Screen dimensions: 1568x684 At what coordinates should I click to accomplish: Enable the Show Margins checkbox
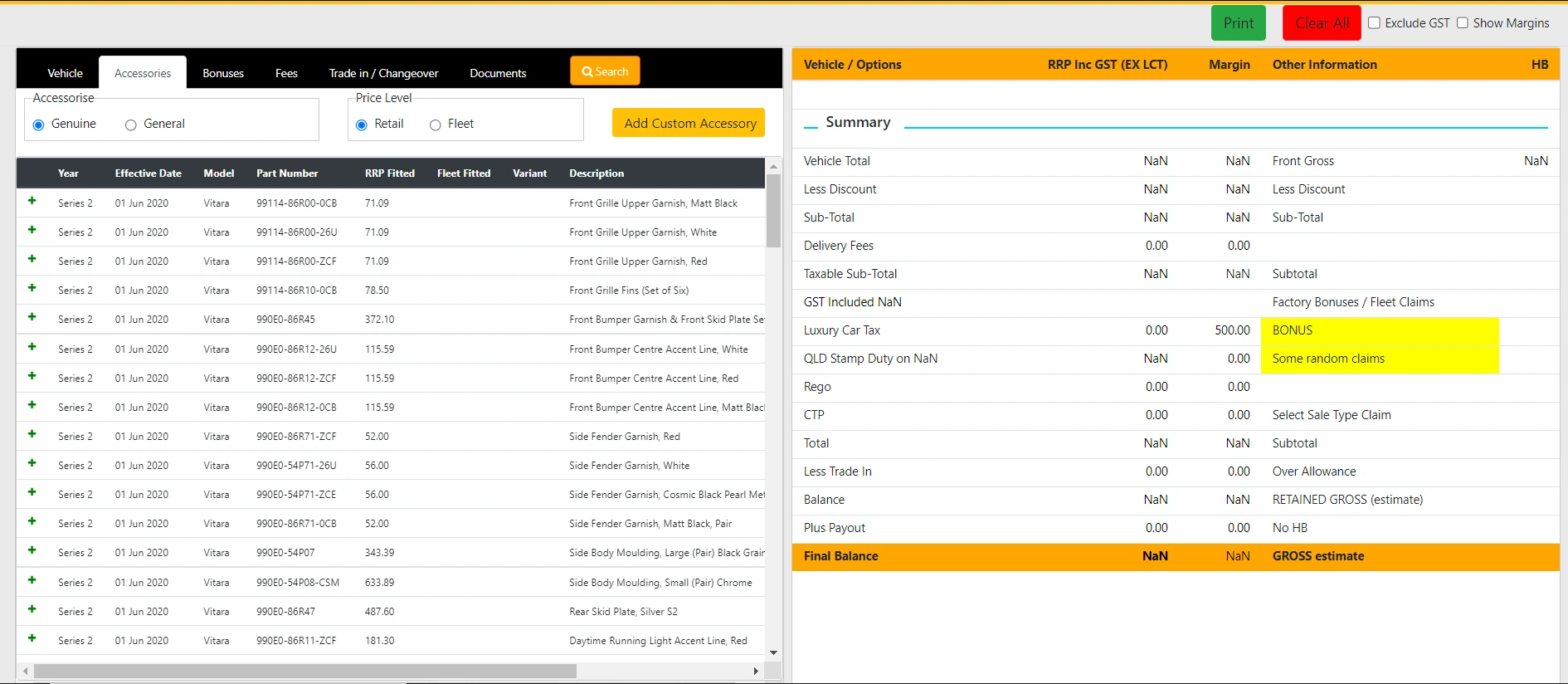coord(1463,23)
